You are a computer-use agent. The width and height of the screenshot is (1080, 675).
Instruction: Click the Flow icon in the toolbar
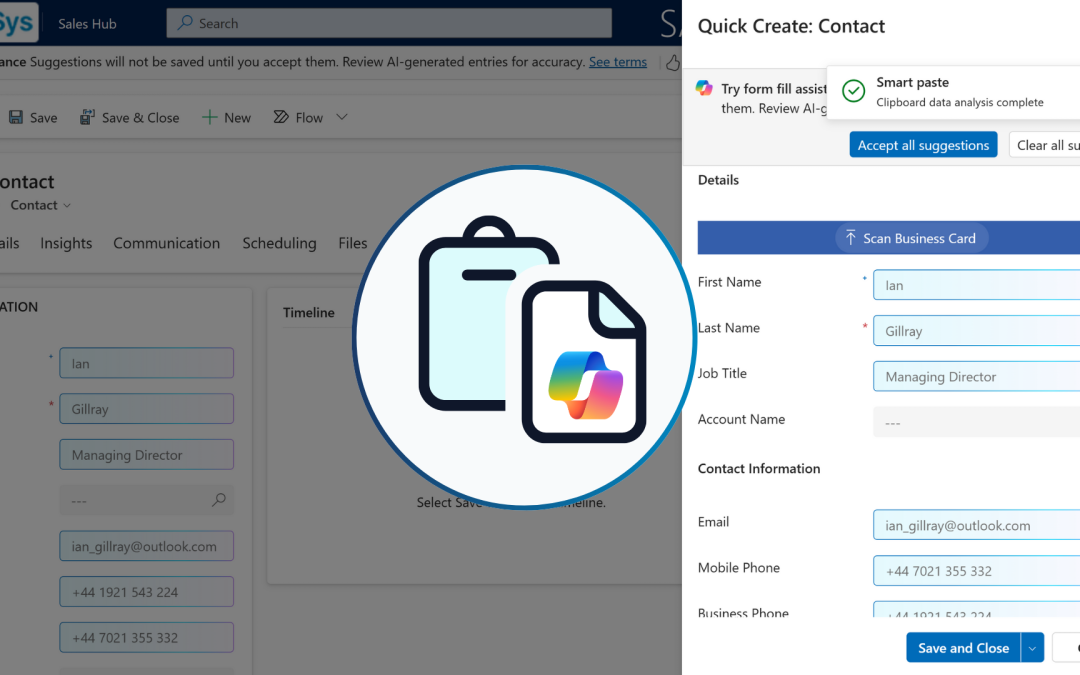point(280,117)
